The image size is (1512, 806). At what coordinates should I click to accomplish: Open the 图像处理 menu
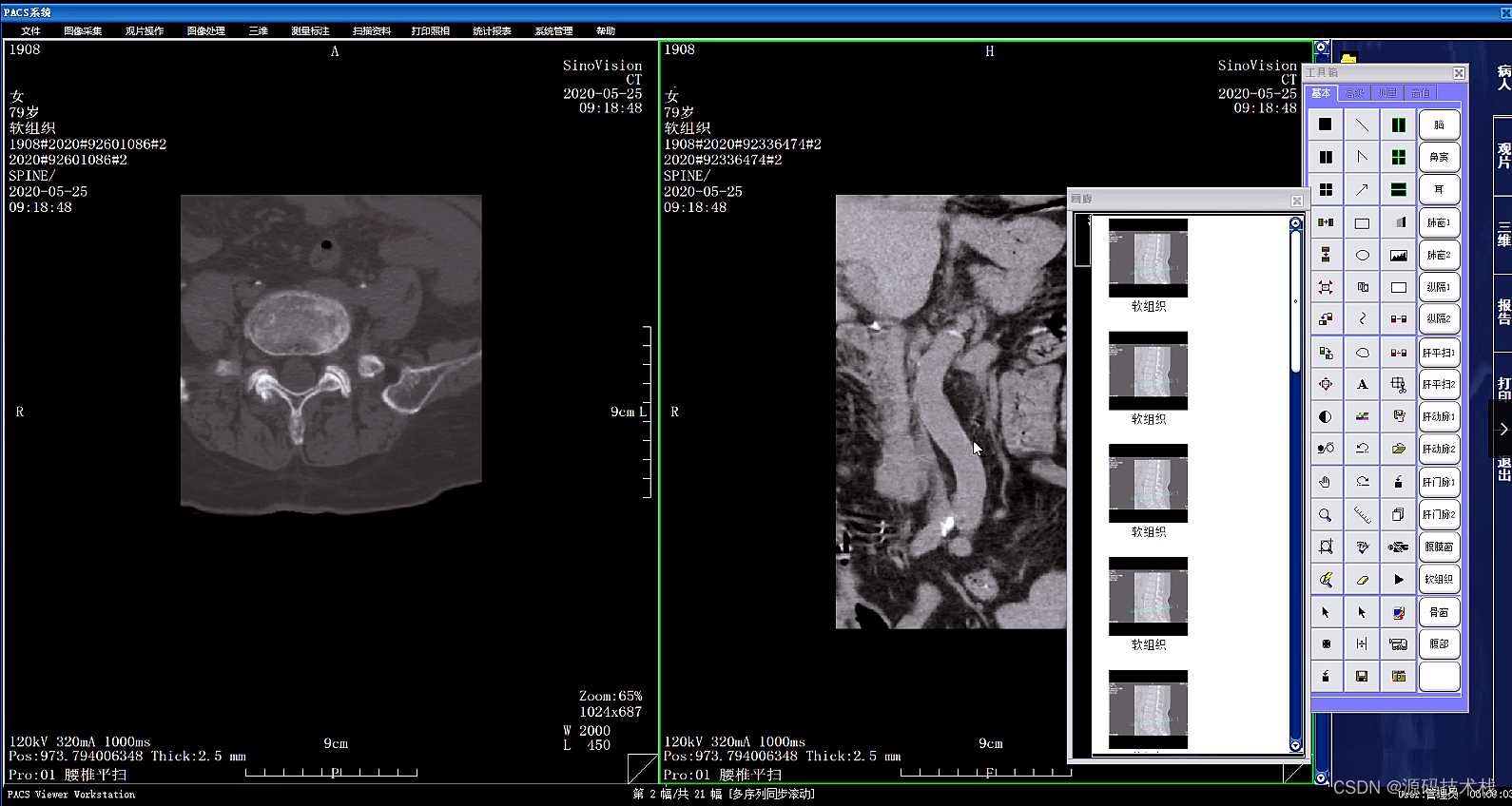pyautogui.click(x=206, y=31)
